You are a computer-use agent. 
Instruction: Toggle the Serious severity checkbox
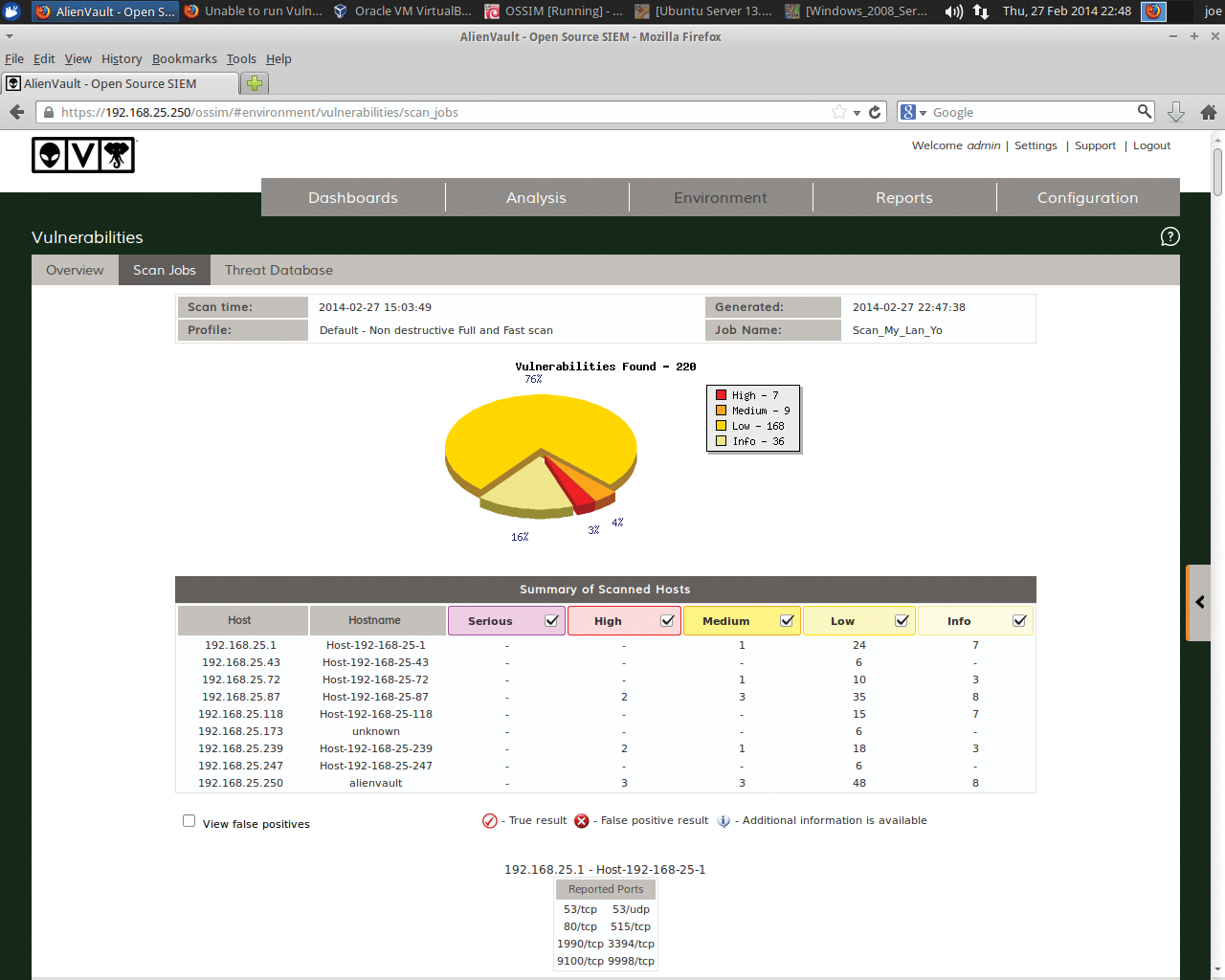pos(552,620)
